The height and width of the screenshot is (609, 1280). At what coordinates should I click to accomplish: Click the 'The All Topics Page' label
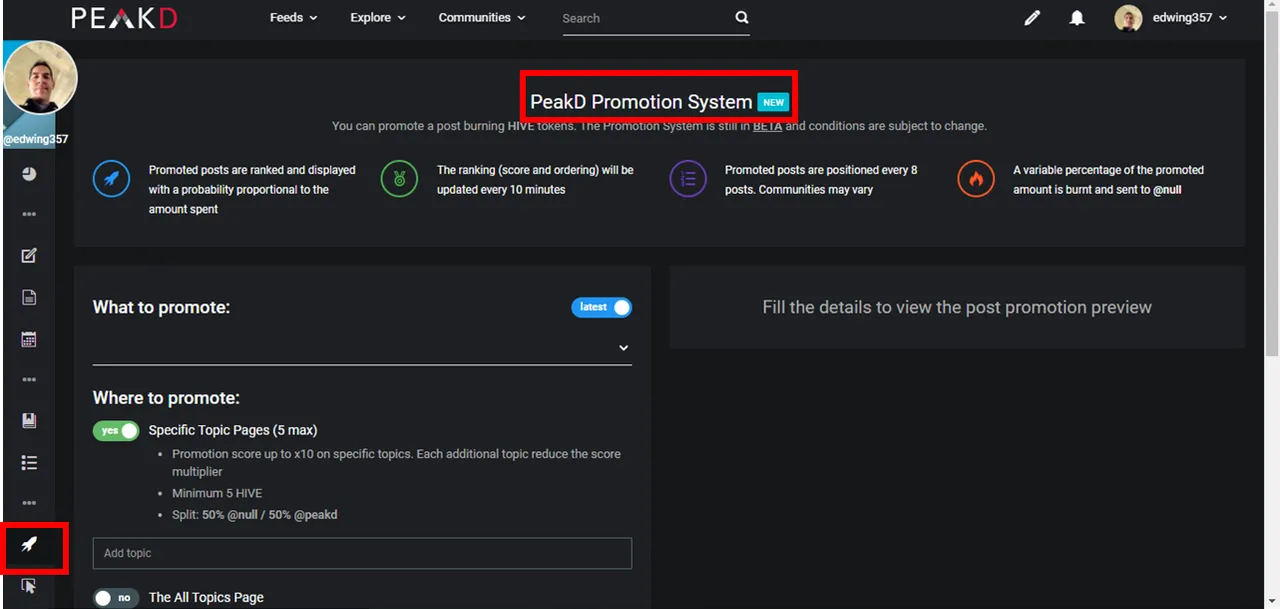[206, 597]
